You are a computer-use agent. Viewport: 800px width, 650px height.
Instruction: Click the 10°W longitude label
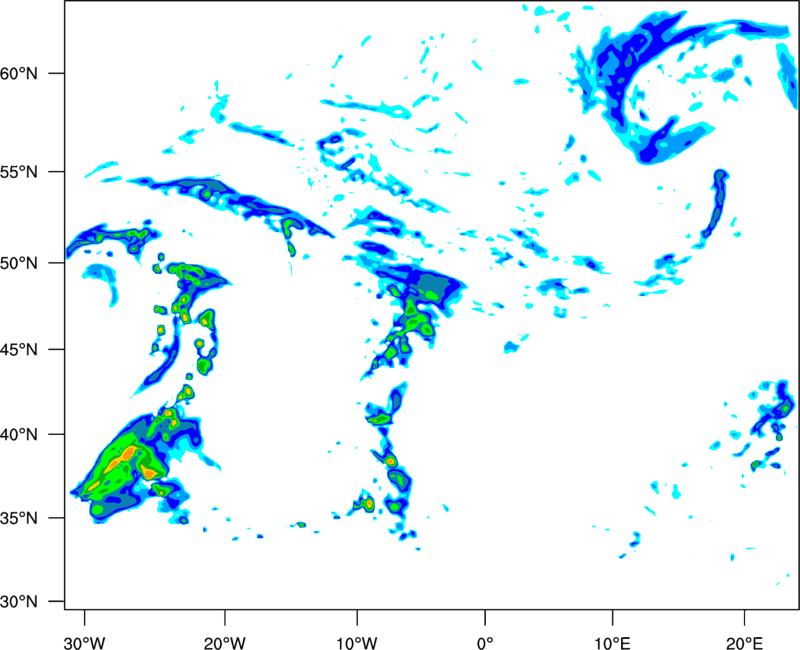coord(357,643)
